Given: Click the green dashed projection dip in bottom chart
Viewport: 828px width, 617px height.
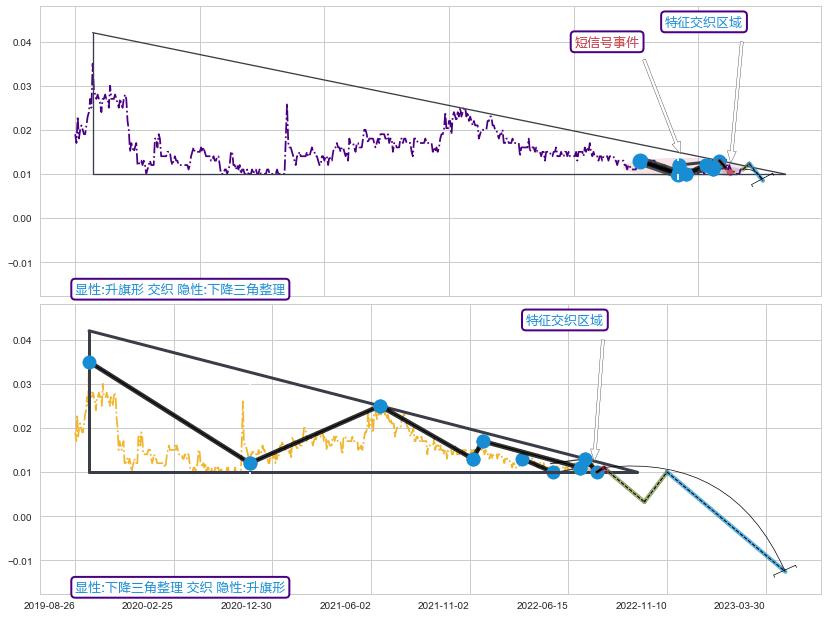Looking at the screenshot, I should pos(644,501).
